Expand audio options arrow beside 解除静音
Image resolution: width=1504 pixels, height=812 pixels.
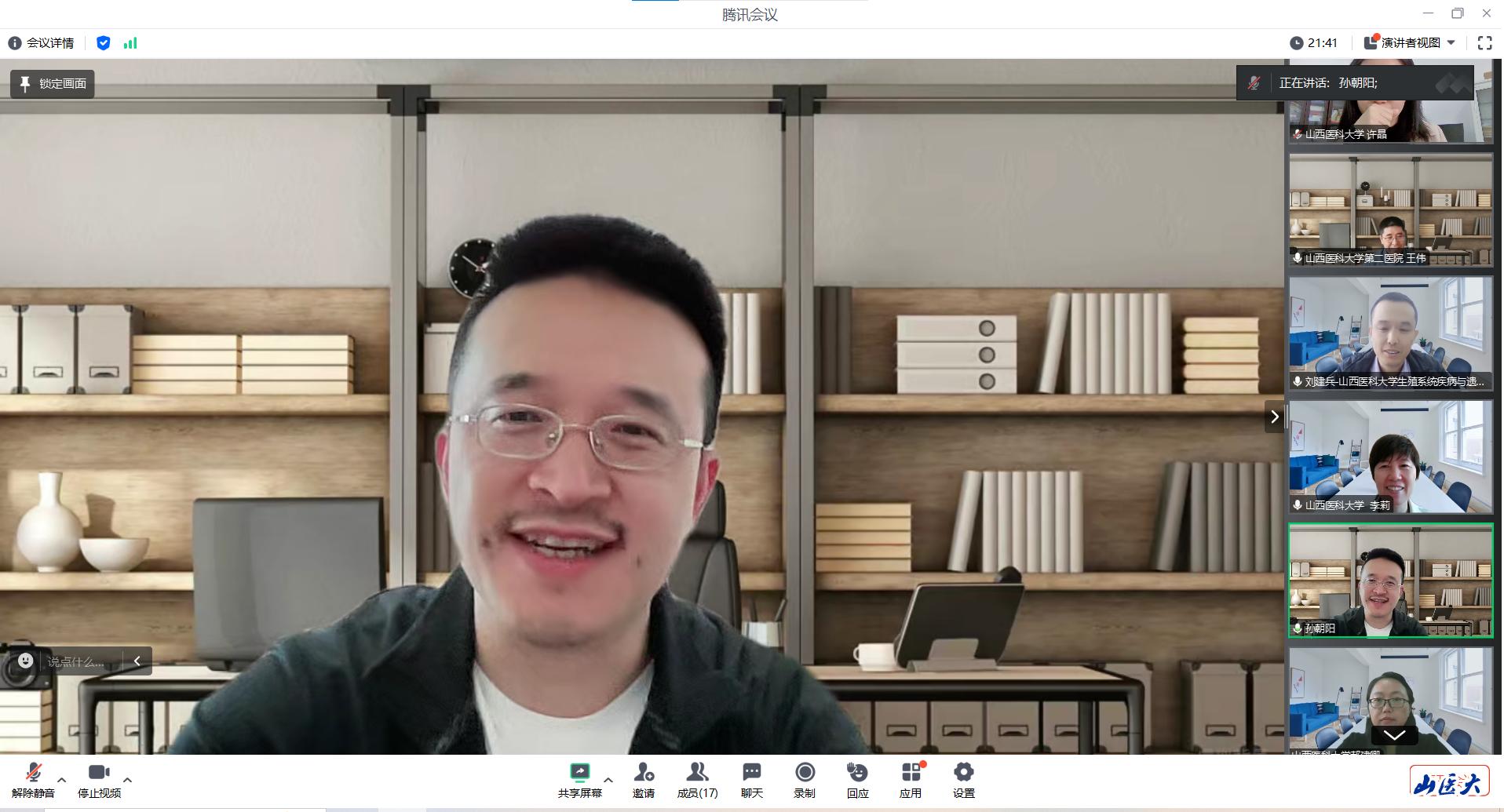[62, 780]
